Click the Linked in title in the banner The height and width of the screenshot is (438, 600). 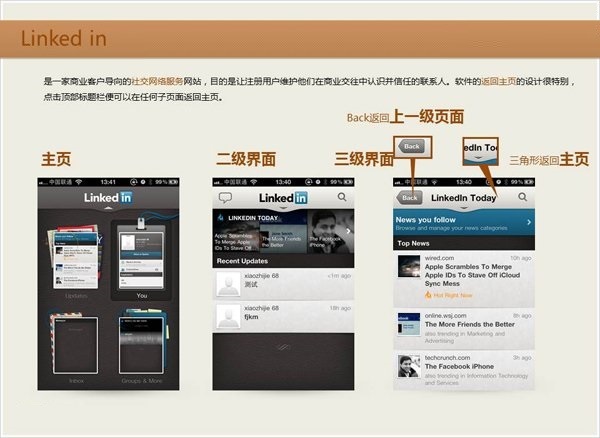(64, 39)
